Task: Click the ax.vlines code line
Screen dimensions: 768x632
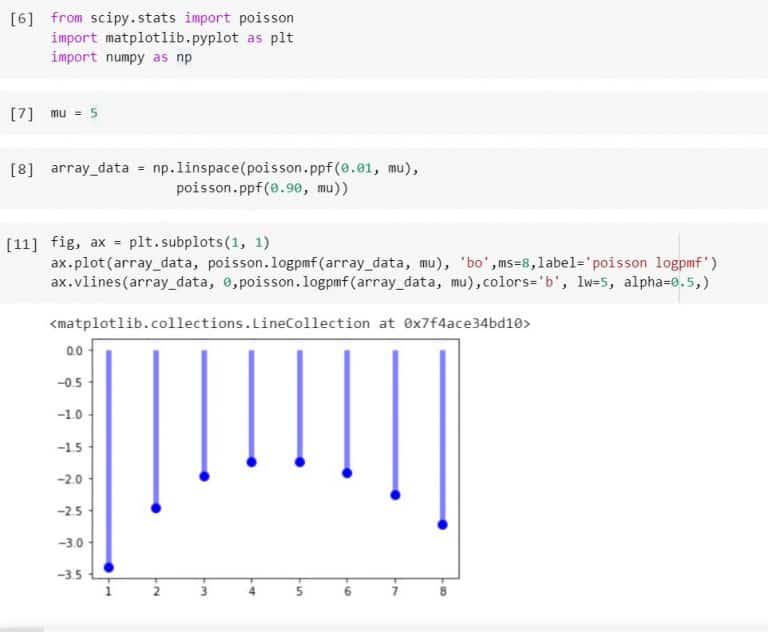Action: [380, 282]
